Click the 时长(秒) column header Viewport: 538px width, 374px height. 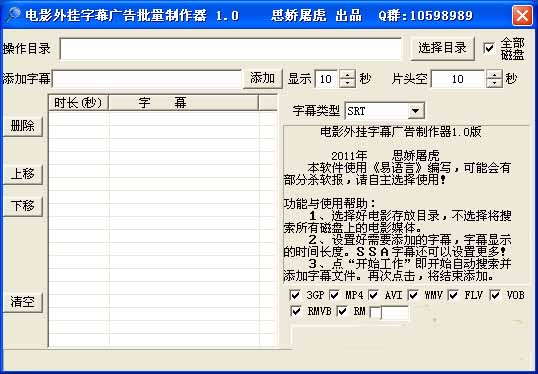[x=79, y=103]
